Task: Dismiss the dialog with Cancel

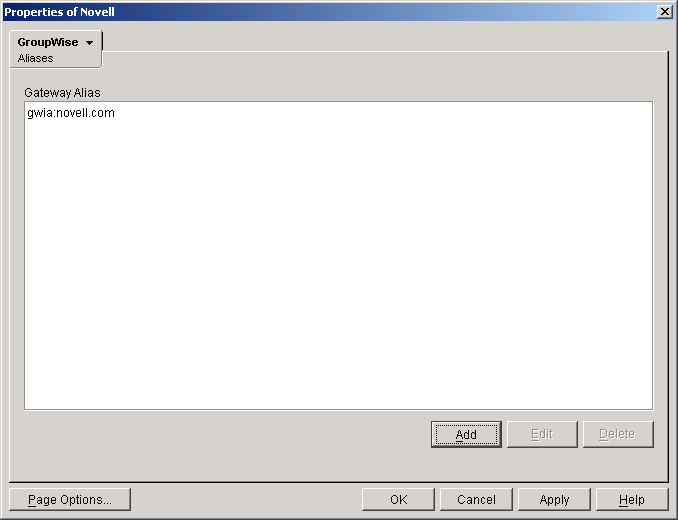Action: coord(476,500)
